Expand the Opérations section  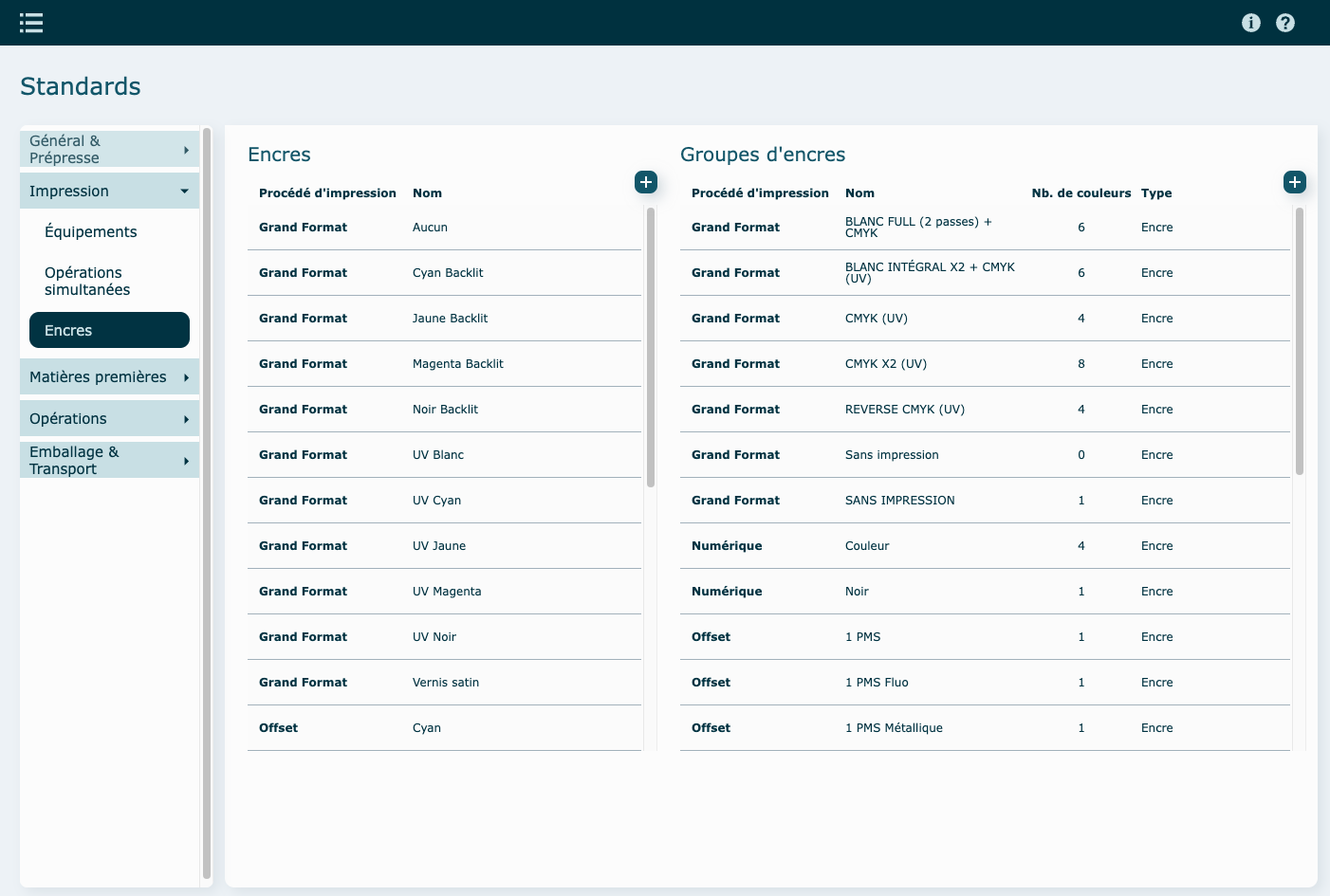click(x=109, y=419)
